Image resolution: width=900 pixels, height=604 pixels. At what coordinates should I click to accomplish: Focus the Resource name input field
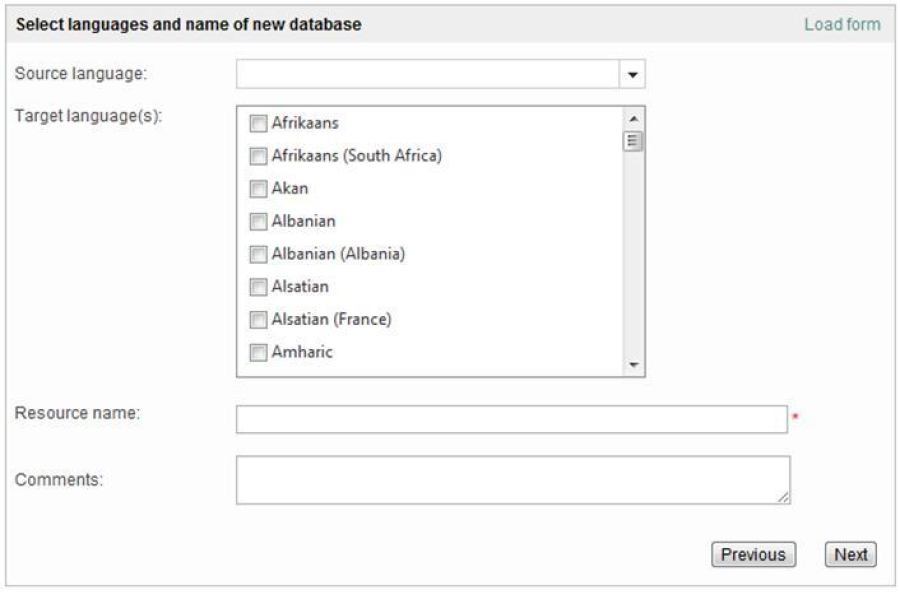click(511, 419)
